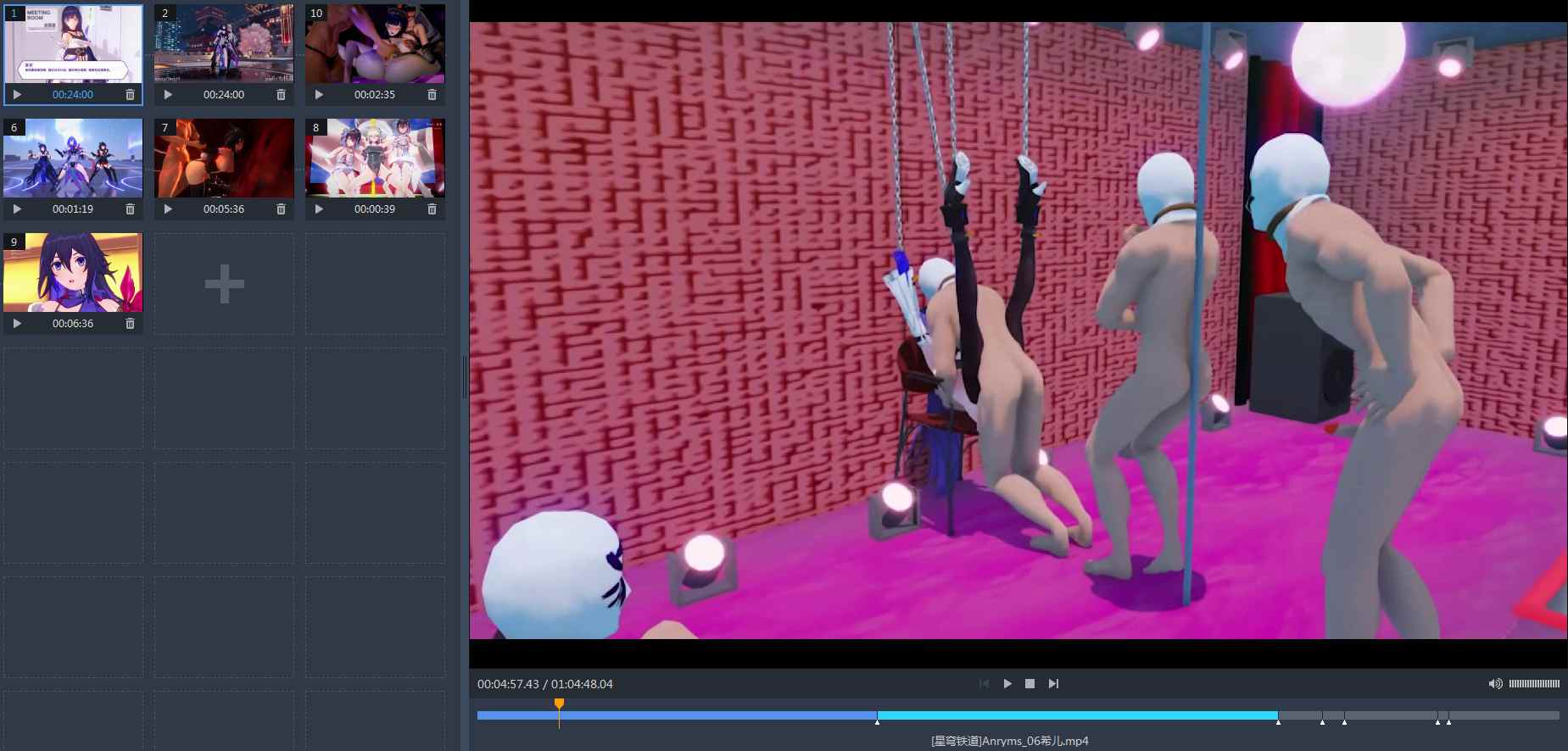The image size is (1568, 751).
Task: Remove the 00:01:19 clip via trash icon
Action: [130, 209]
